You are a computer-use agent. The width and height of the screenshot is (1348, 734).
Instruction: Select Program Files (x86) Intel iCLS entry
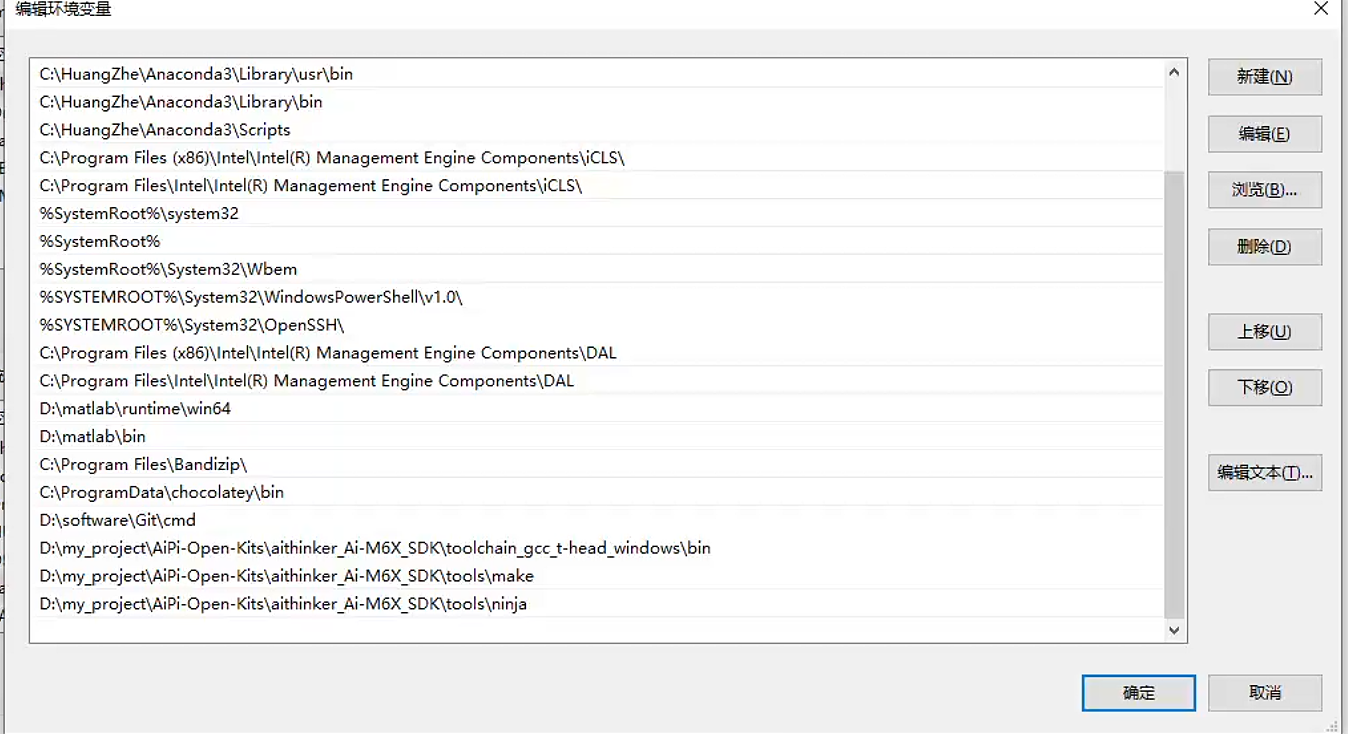(x=597, y=158)
